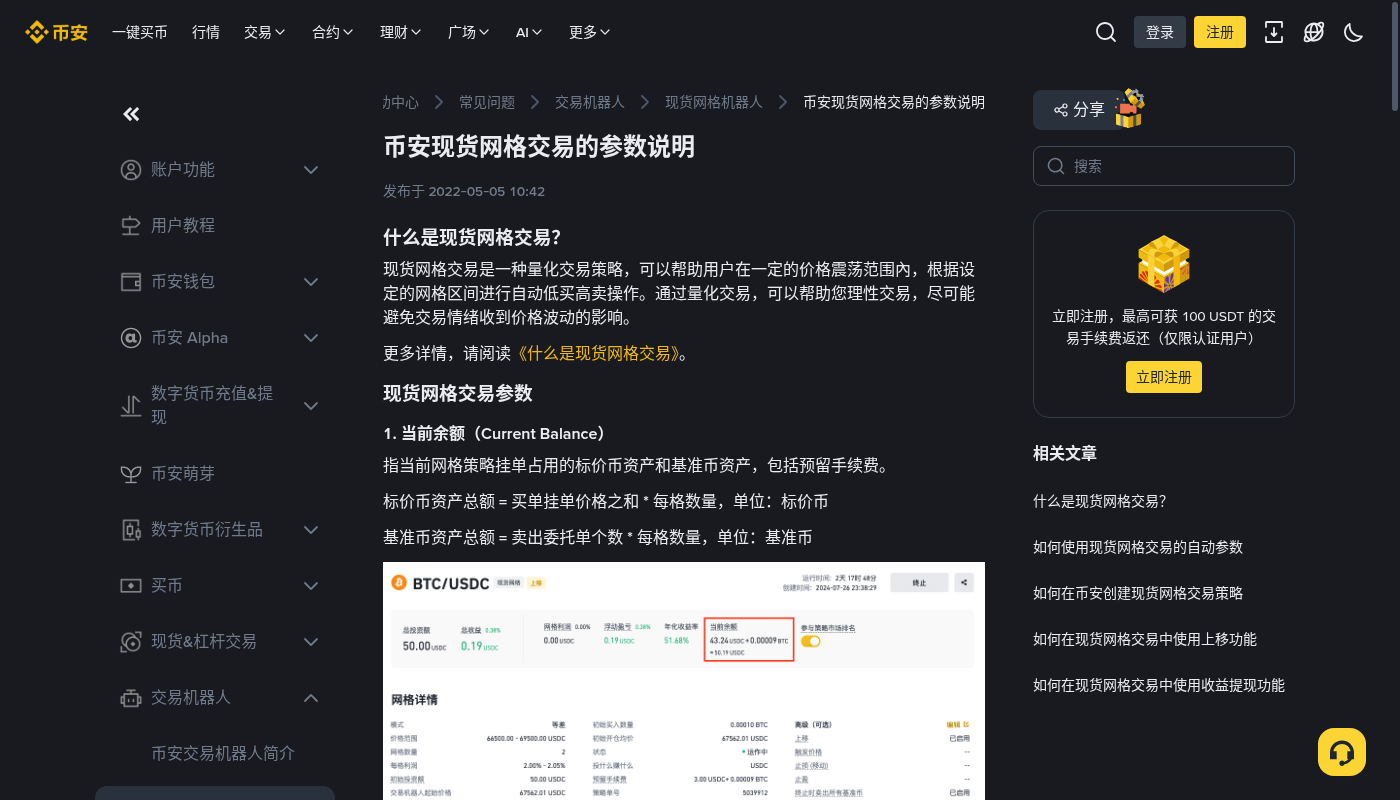Viewport: 1400px width, 800px height.
Task: Click the search magnifier icon in header
Action: point(1105,32)
